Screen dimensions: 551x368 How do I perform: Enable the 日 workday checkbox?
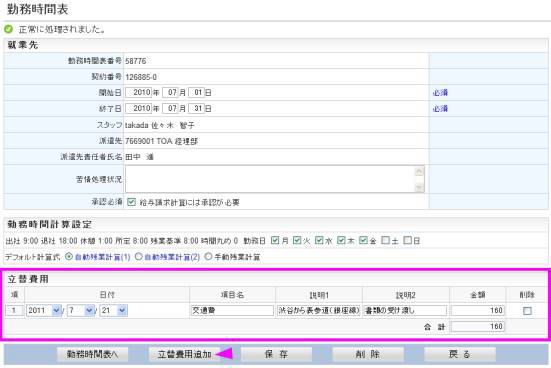(x=407, y=240)
